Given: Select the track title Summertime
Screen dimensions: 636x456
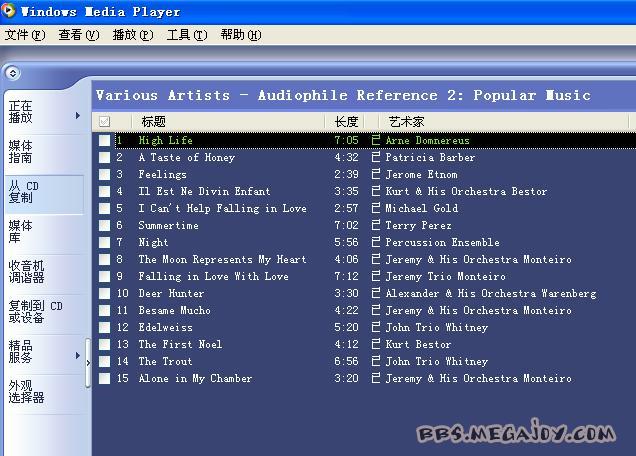Looking at the screenshot, I should tap(168, 225).
